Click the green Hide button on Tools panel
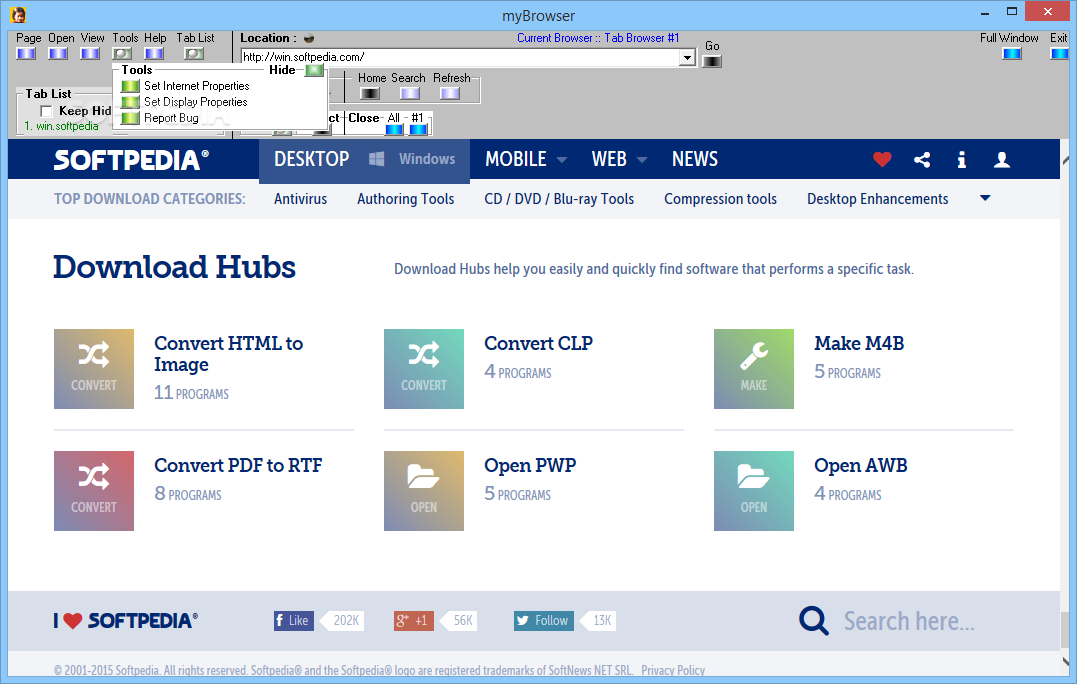Image resolution: width=1077 pixels, height=684 pixels. tap(314, 70)
